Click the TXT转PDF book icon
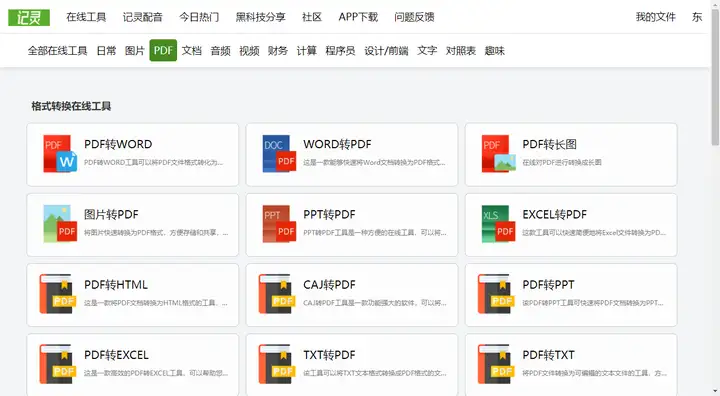Viewport: 720px width, 396px height. point(277,364)
